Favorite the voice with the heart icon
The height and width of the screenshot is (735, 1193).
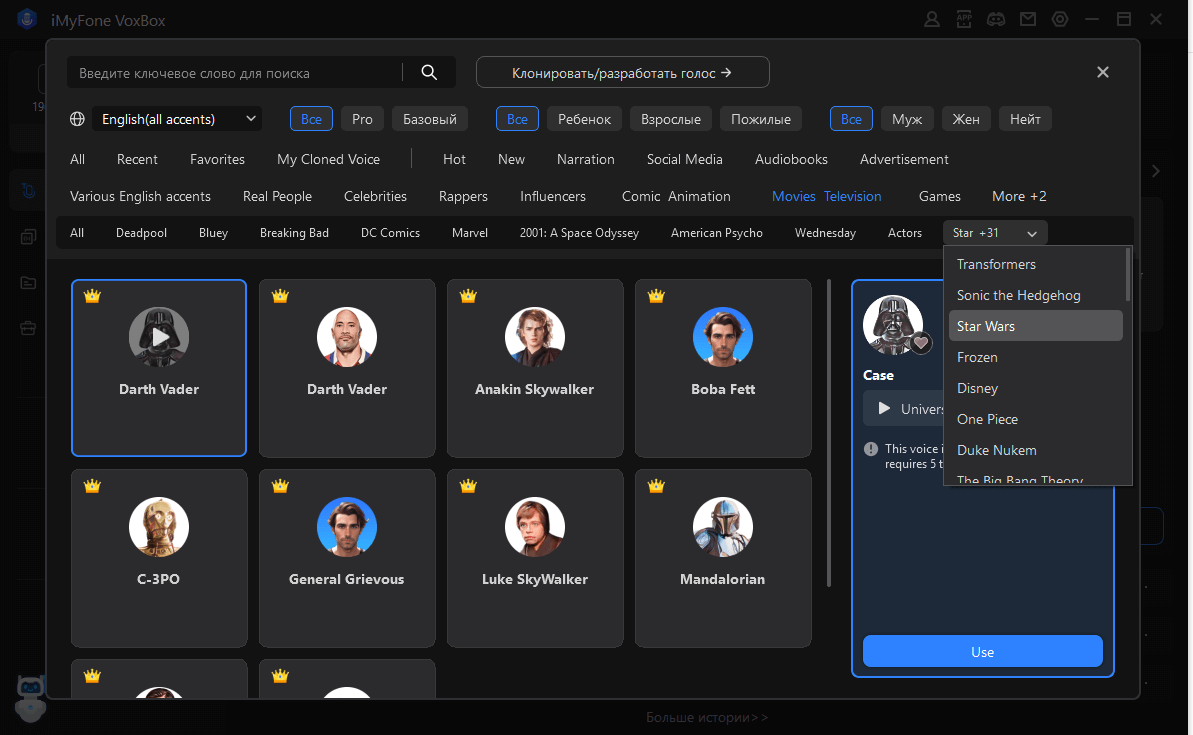[921, 343]
